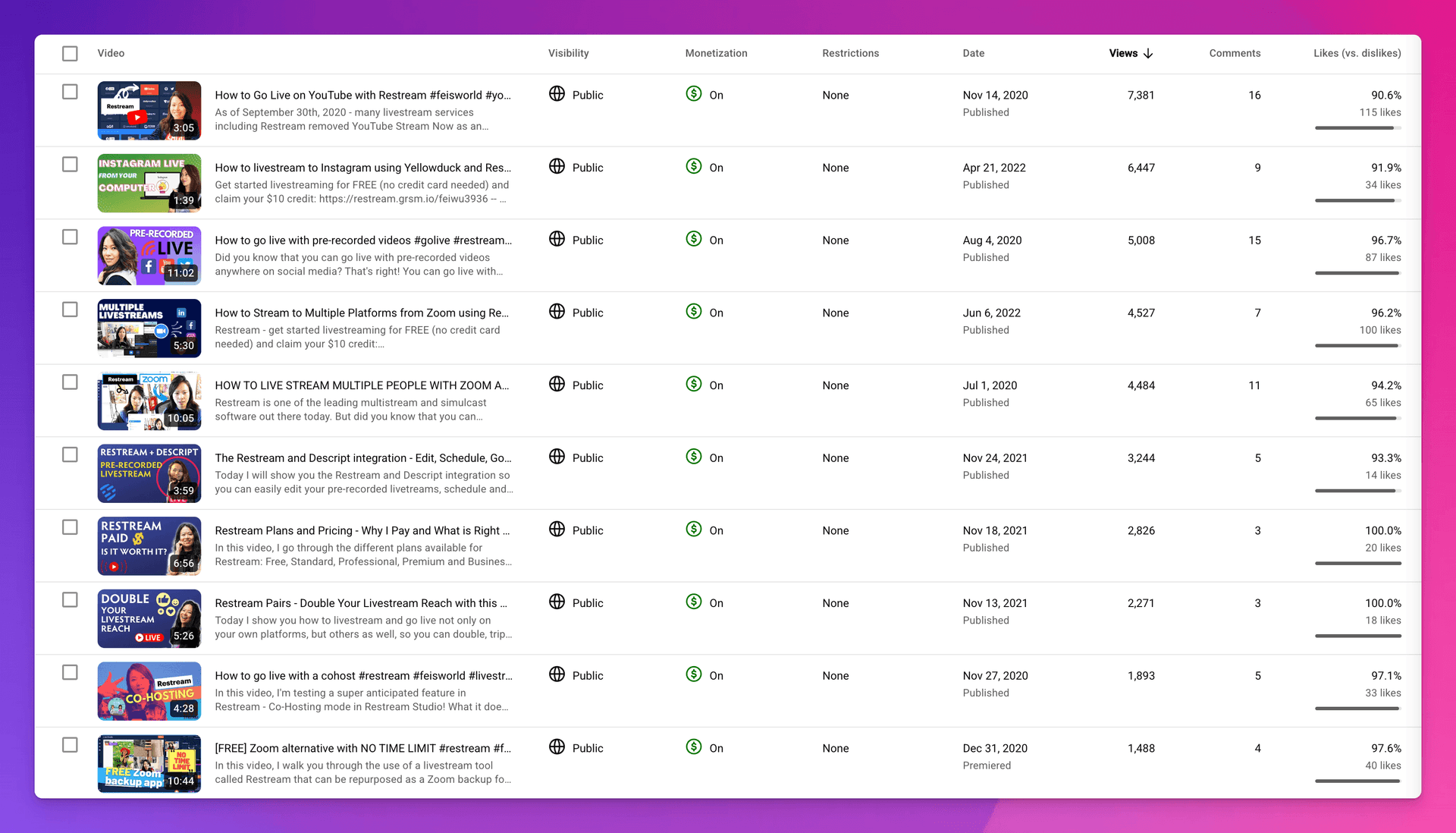Click the monetization dollar icon for the Nov 14, 2020 video
This screenshot has height=833, width=1456.
click(x=693, y=93)
